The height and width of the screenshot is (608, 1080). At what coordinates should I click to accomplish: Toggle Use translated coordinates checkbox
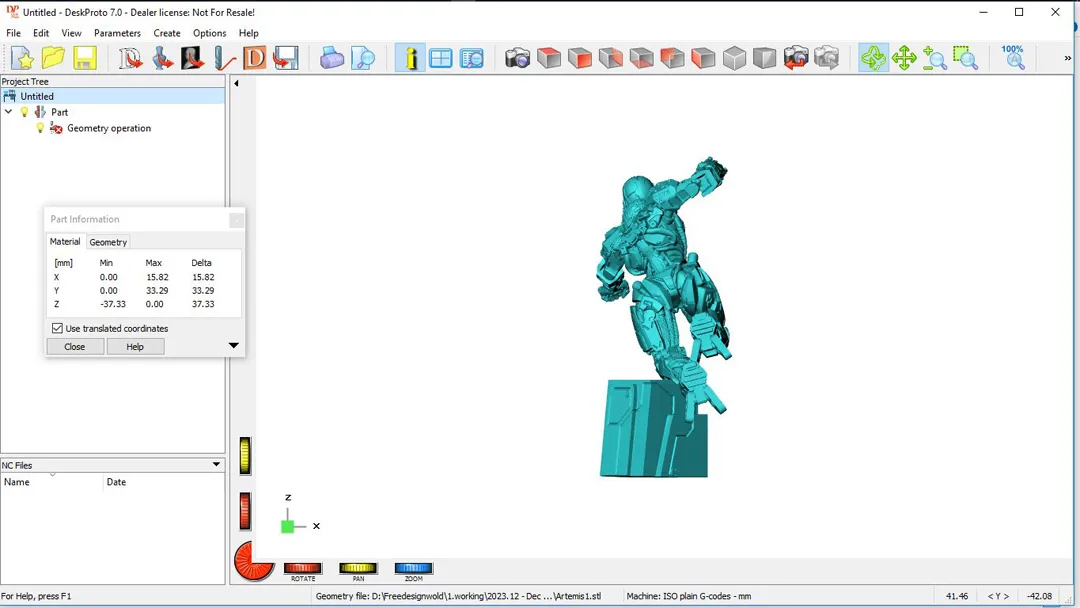pos(57,328)
